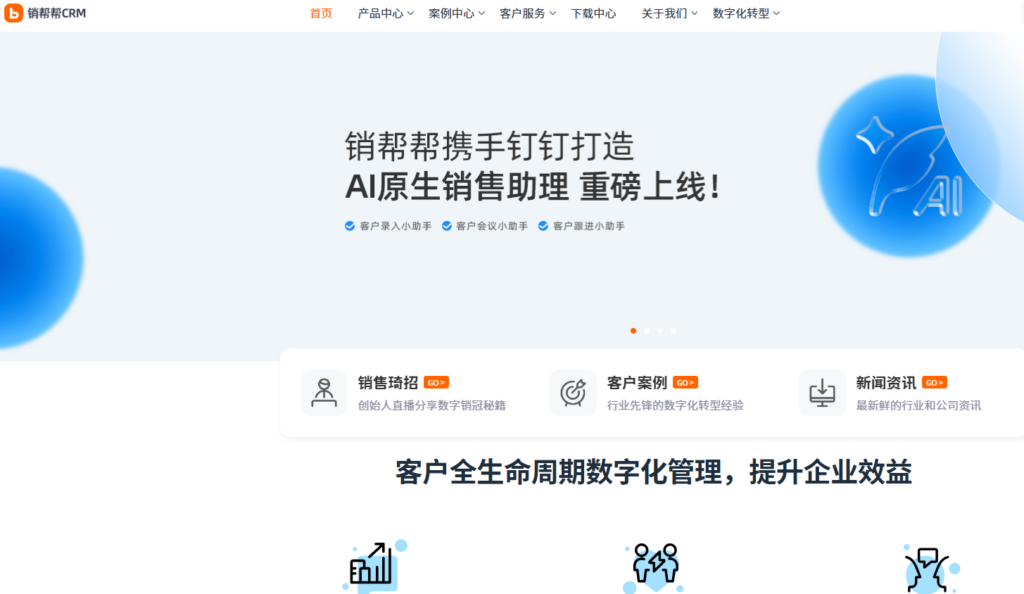The height and width of the screenshot is (594, 1024).
Task: Click the person with chat bubble icon
Action: click(928, 568)
